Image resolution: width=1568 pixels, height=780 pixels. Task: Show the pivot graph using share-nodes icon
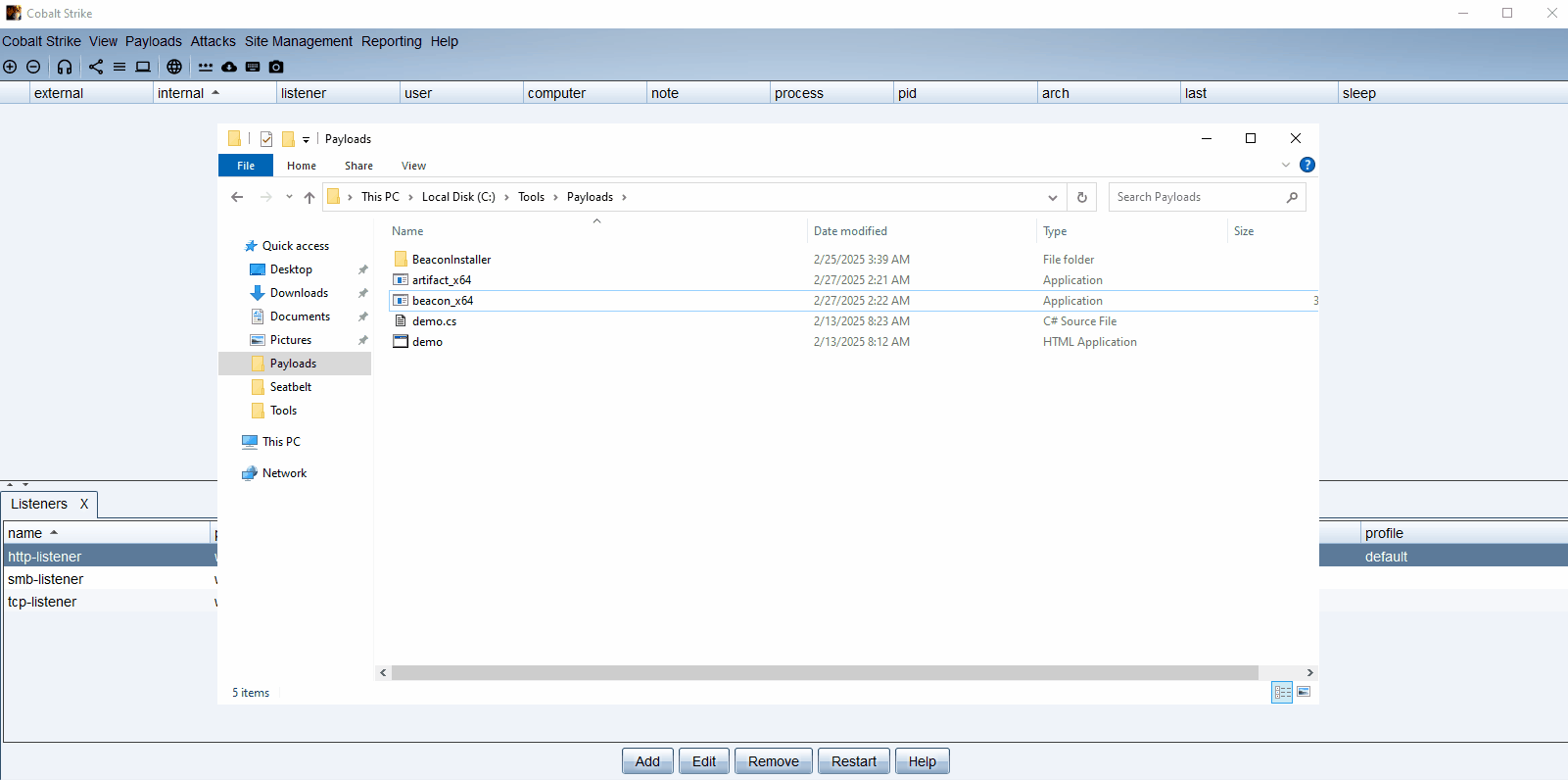pos(96,67)
